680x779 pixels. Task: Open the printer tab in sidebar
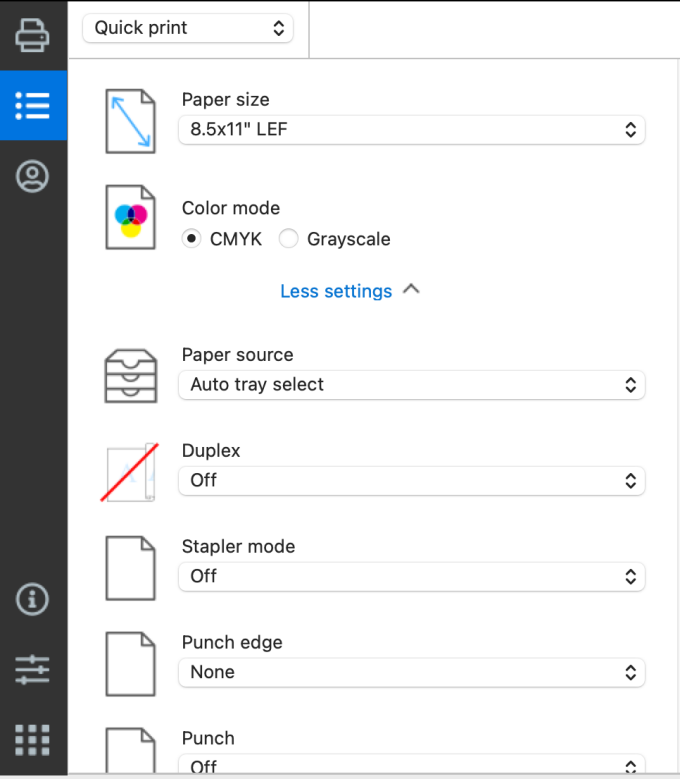(33, 35)
